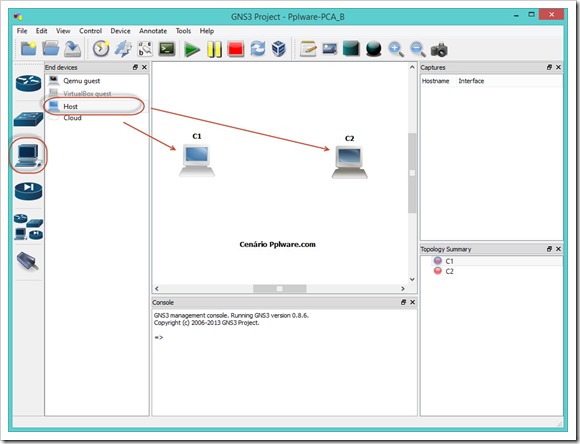Browse all devices sidebar icon
This screenshot has height=444, width=580.
click(x=28, y=227)
